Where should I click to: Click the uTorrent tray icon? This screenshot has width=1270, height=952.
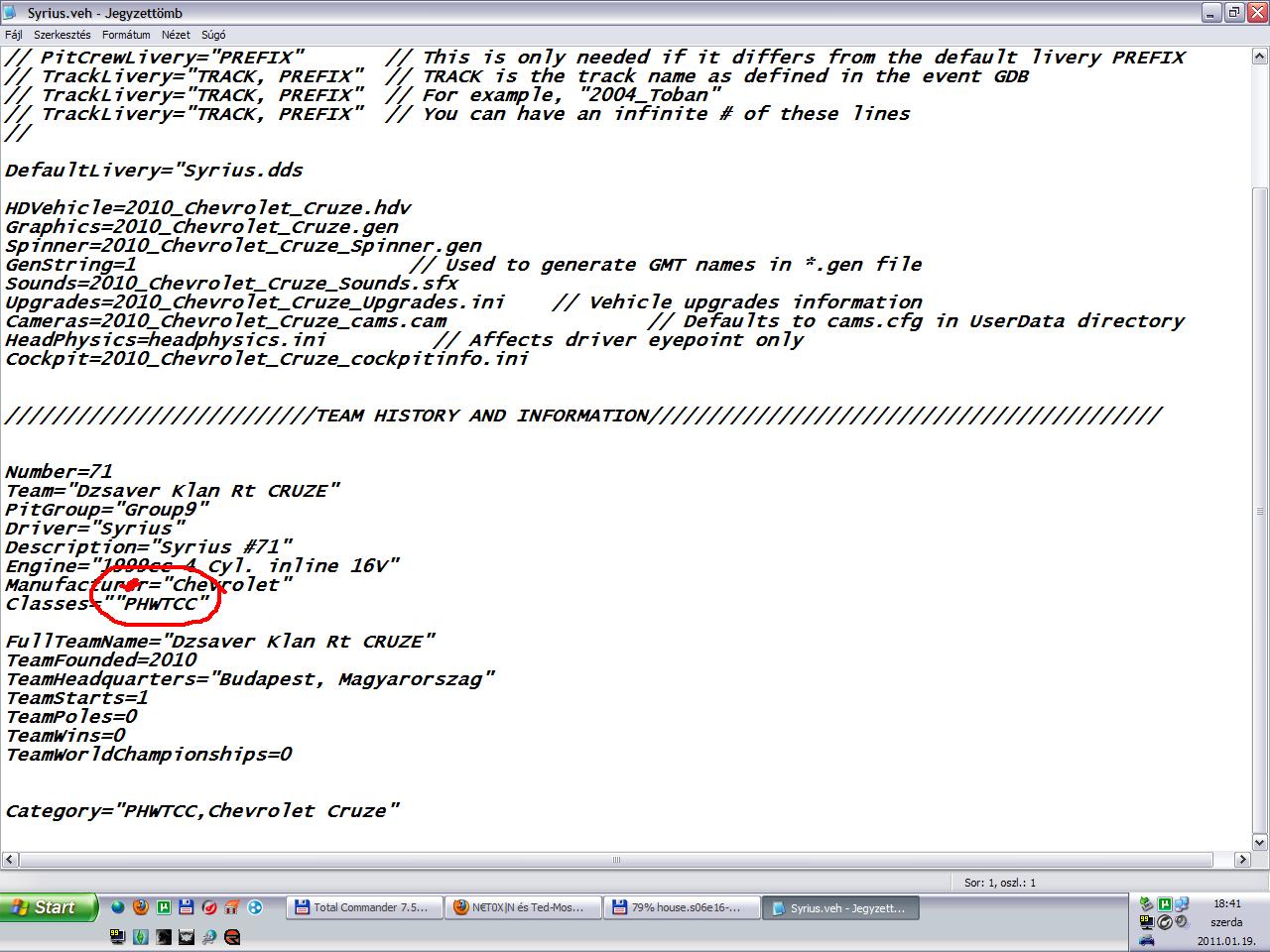(1165, 904)
